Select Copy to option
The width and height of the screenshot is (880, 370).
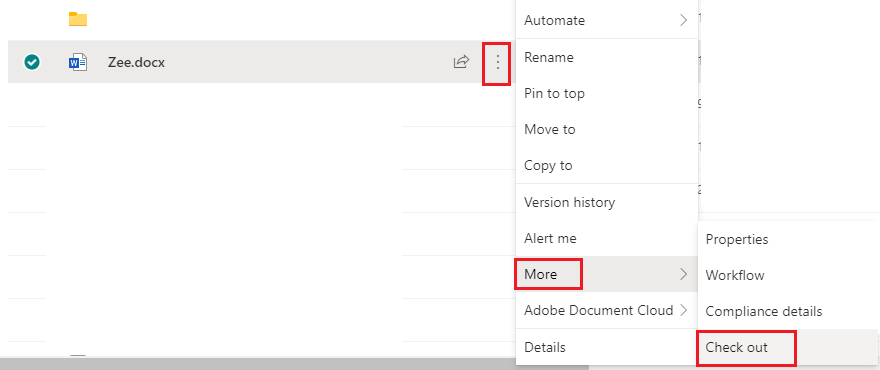pos(607,166)
